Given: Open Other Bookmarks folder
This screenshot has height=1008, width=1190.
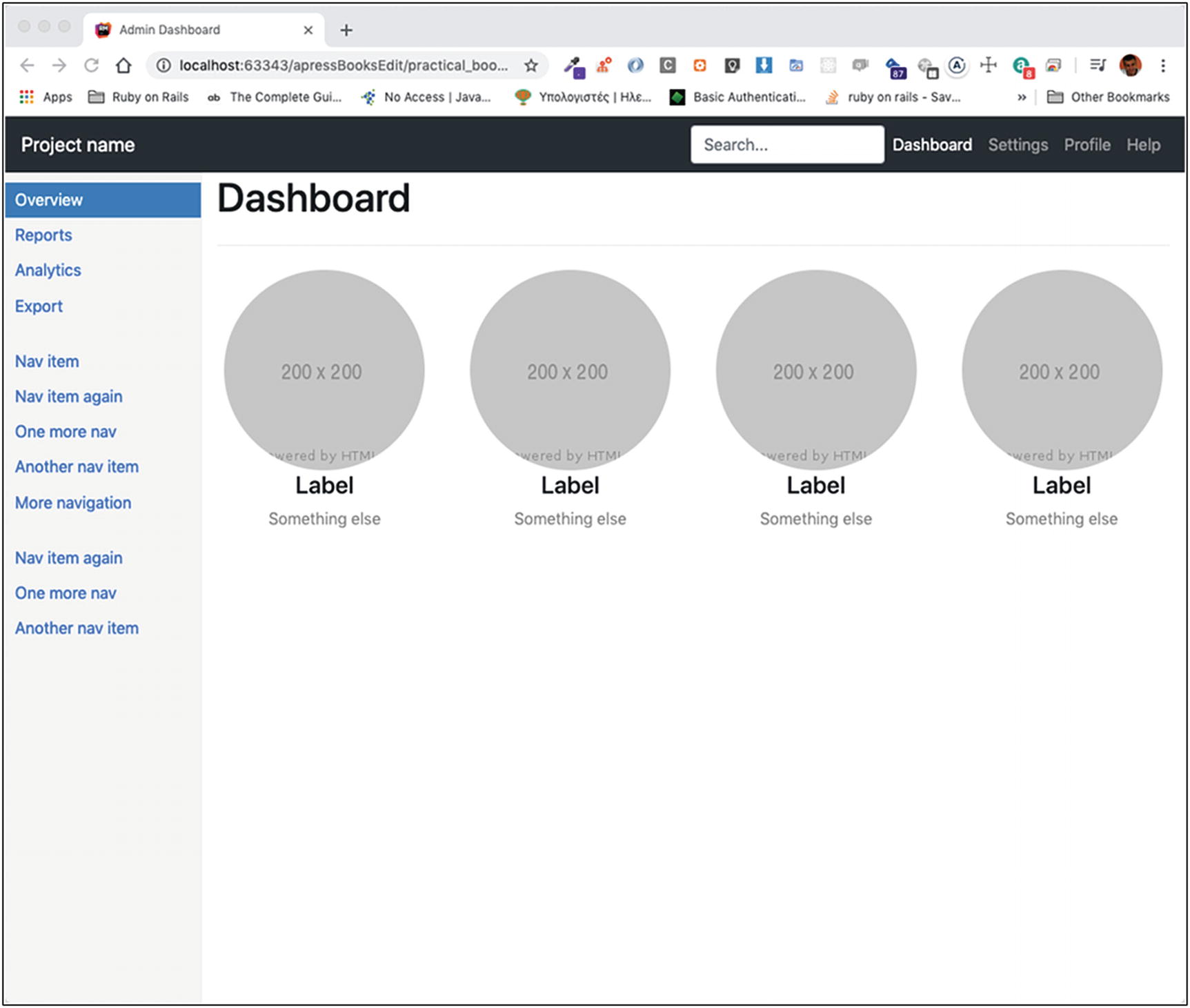Looking at the screenshot, I should (x=1108, y=97).
